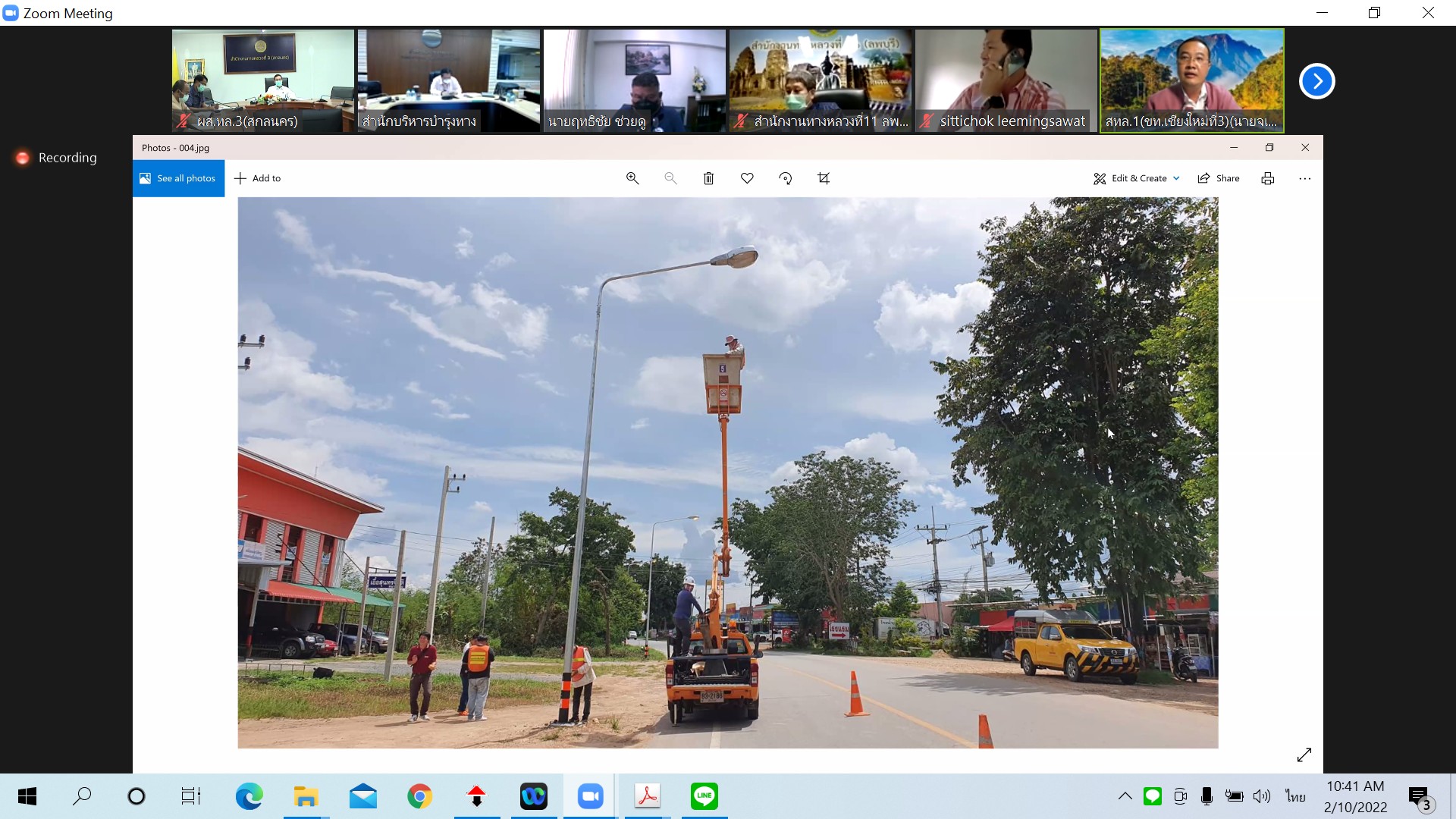Image resolution: width=1456 pixels, height=819 pixels.
Task: Add photo to favorites with heart icon
Action: [747, 178]
